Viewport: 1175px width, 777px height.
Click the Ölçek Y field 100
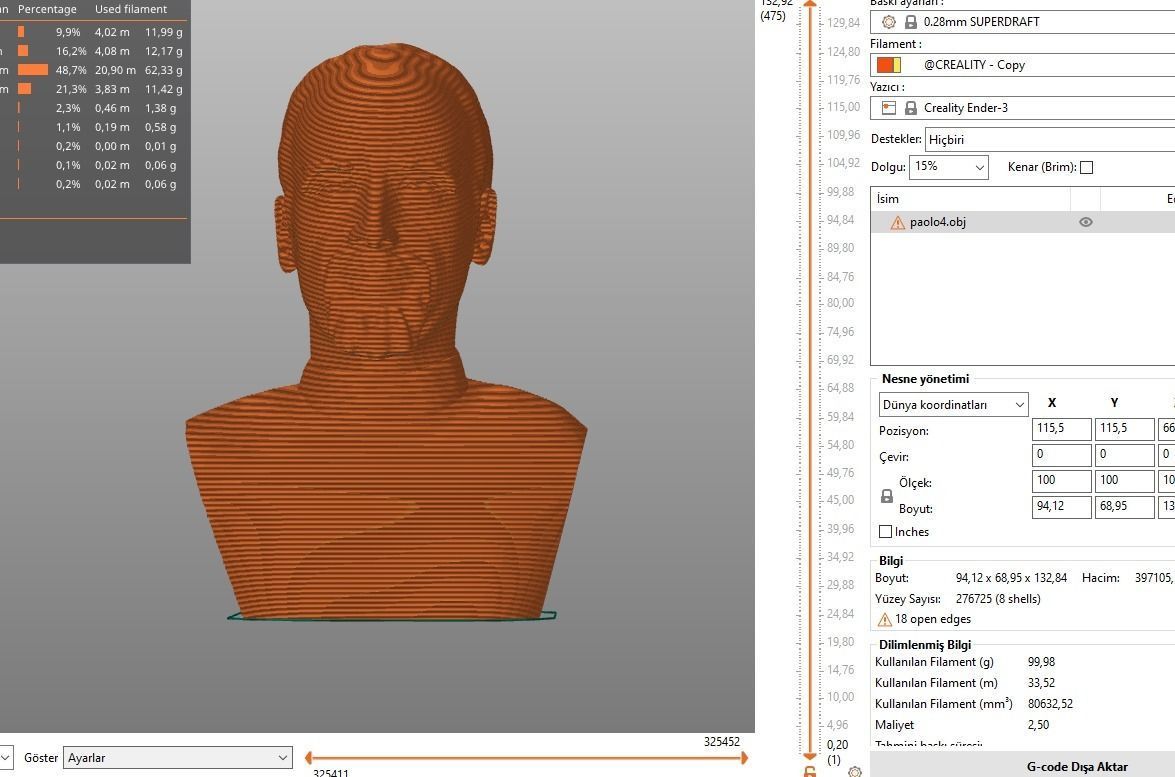1125,481
